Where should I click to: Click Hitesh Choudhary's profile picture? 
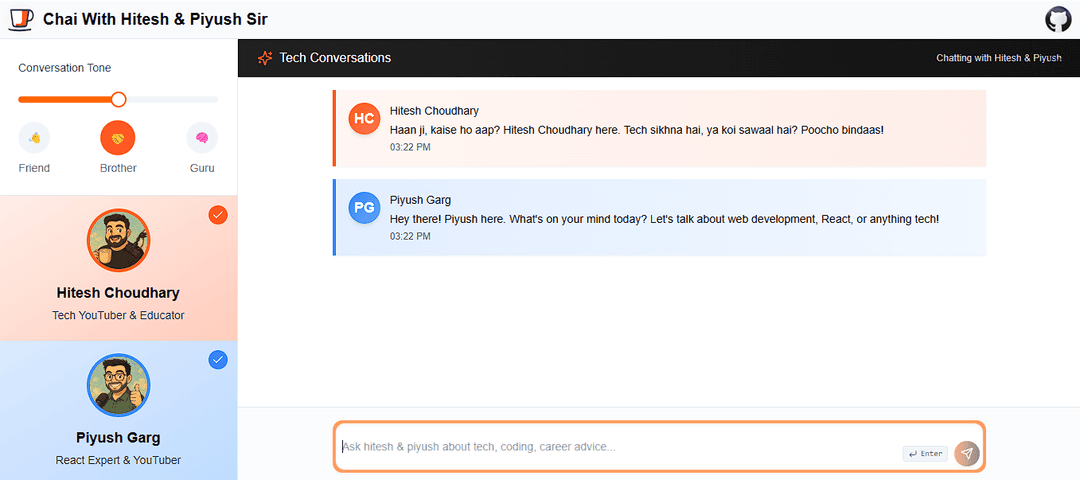click(118, 240)
